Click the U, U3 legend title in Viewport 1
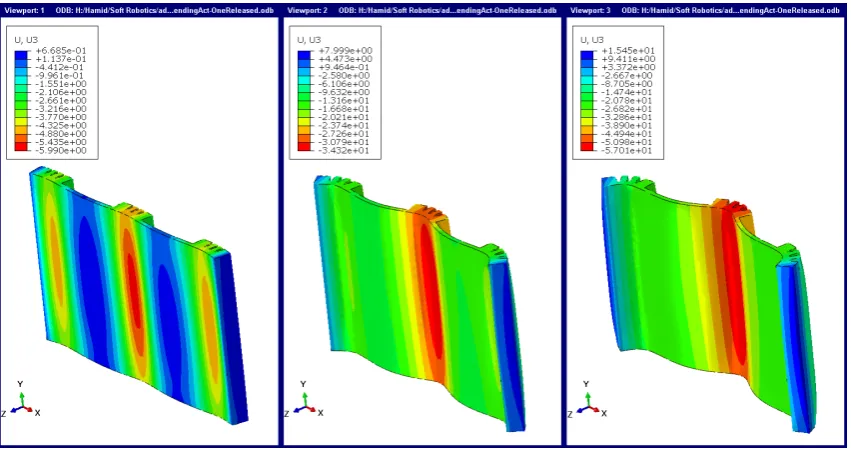Screen dimensions: 851x450 (26, 40)
